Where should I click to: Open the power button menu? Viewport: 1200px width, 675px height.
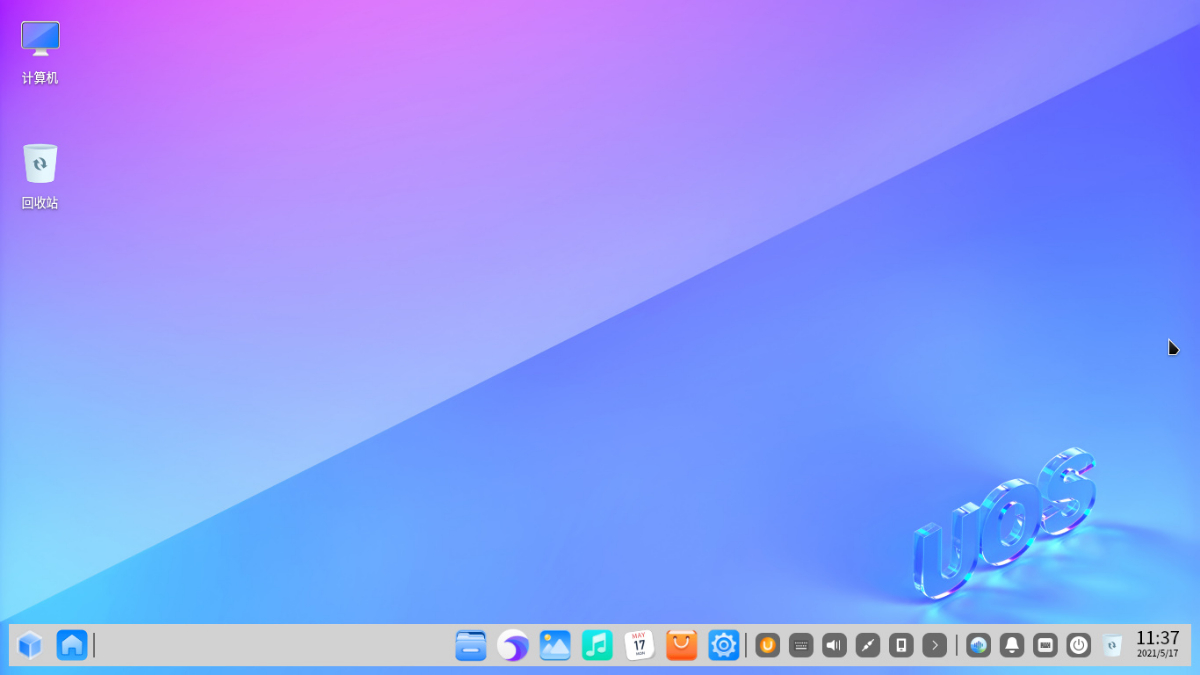[1078, 645]
